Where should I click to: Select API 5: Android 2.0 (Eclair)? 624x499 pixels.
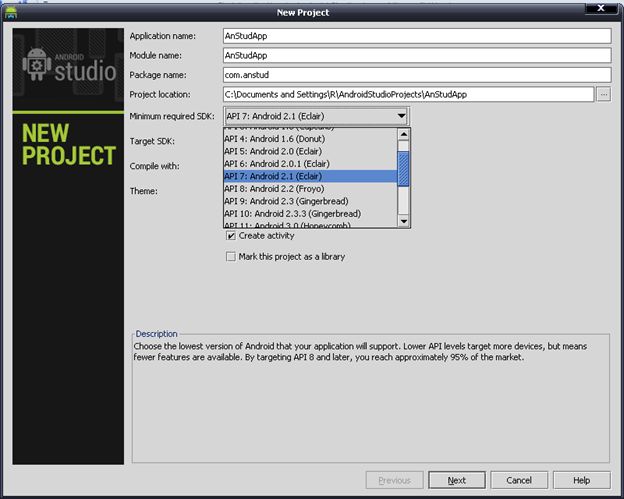click(310, 151)
